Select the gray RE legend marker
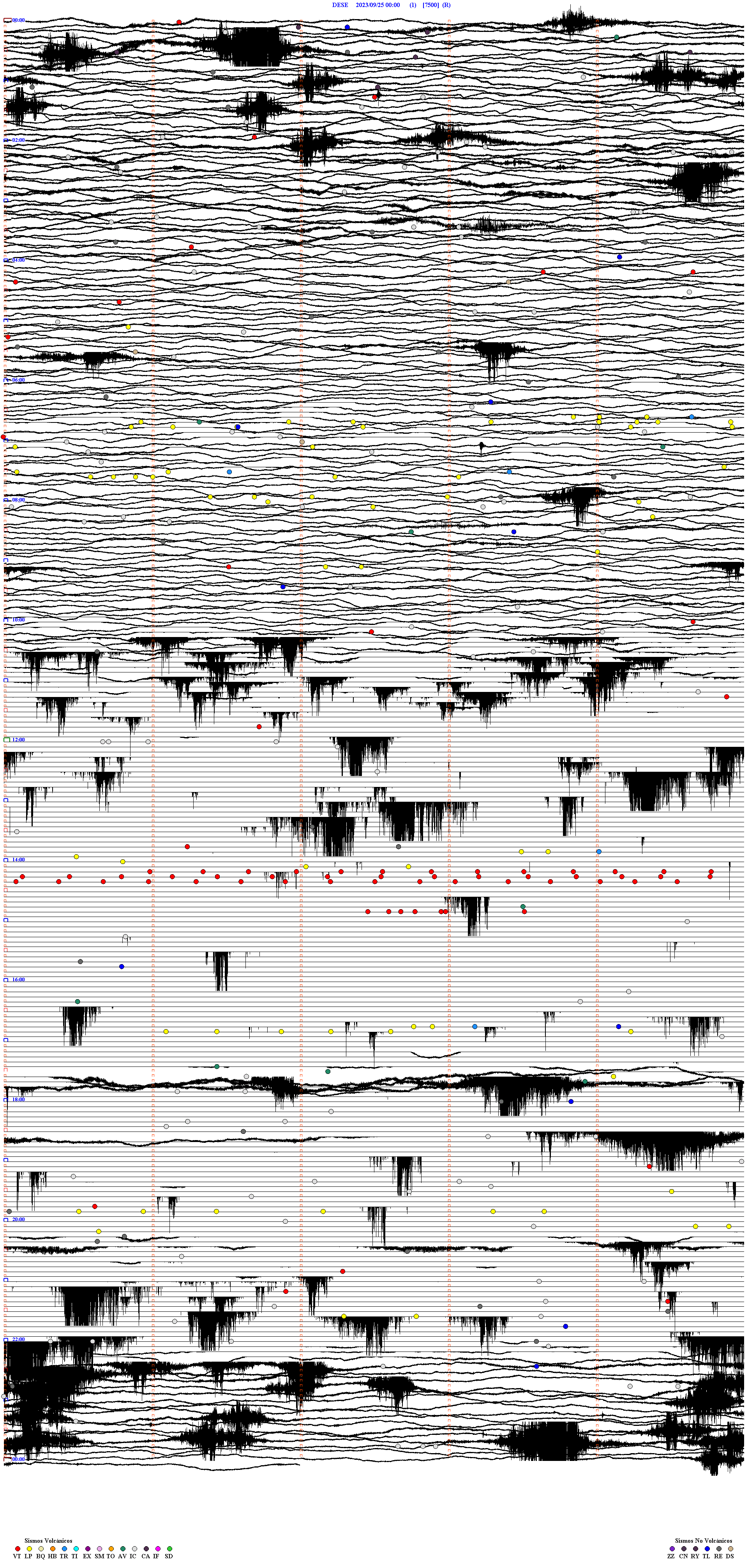The image size is (748, 1568). coord(720,1549)
